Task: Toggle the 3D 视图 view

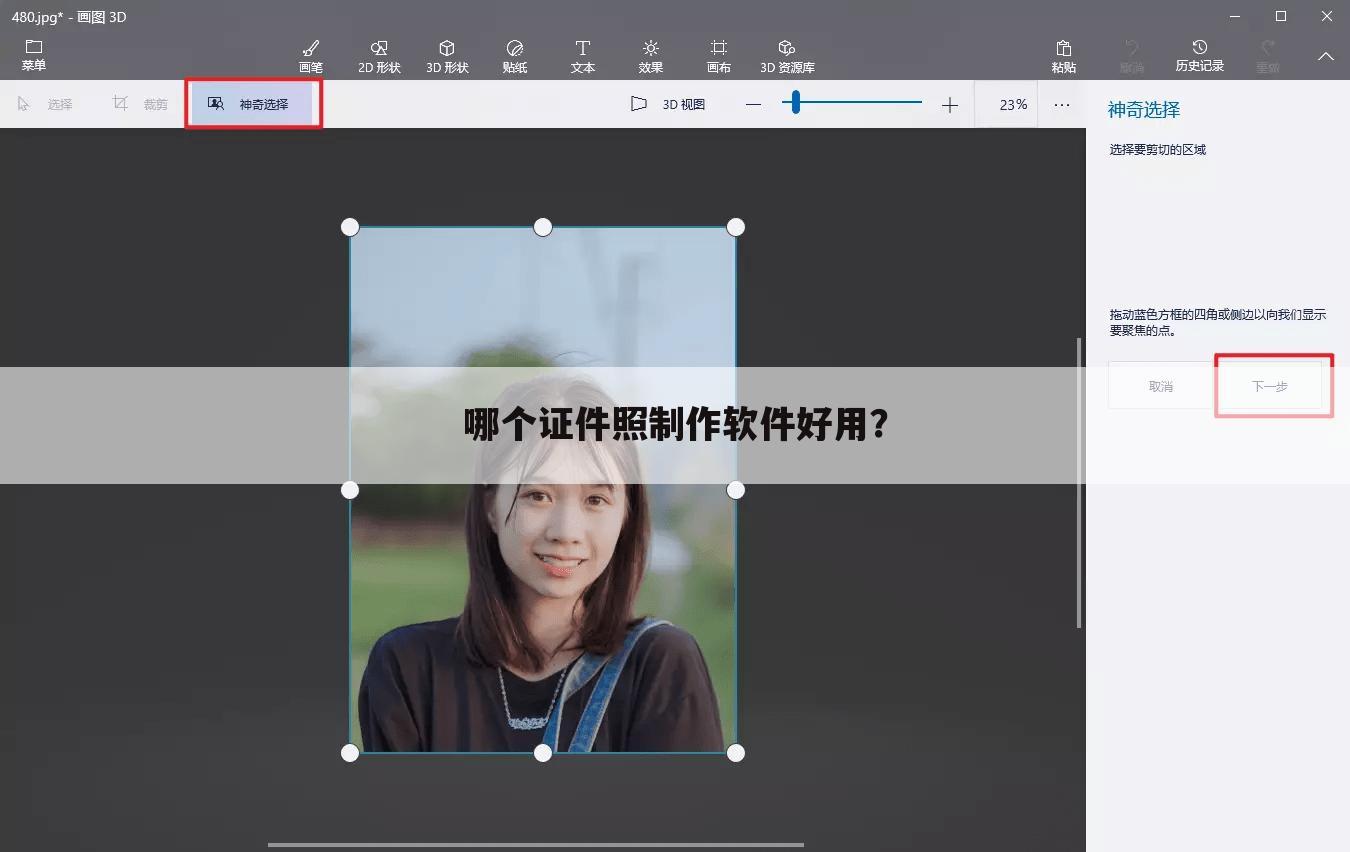Action: (668, 104)
